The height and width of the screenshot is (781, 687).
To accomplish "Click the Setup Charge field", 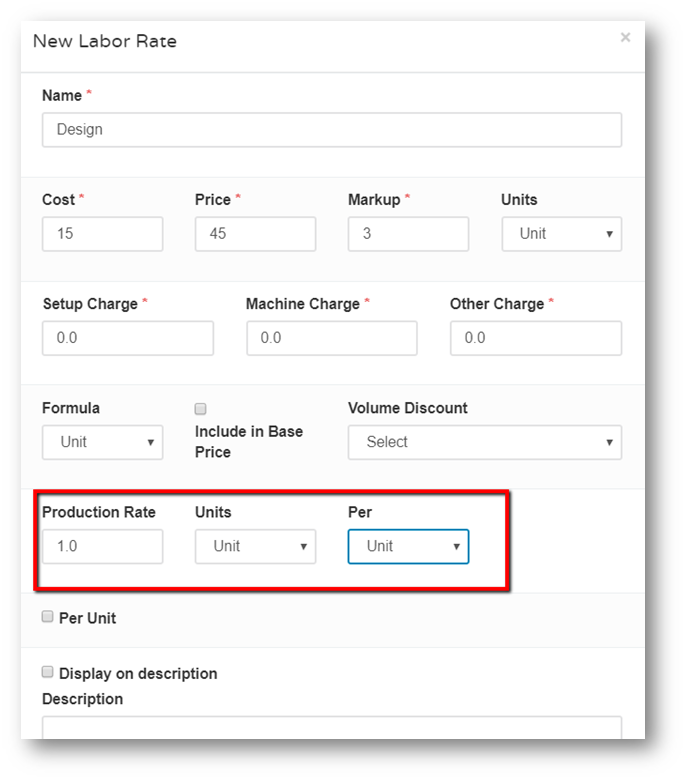I will click(x=128, y=338).
